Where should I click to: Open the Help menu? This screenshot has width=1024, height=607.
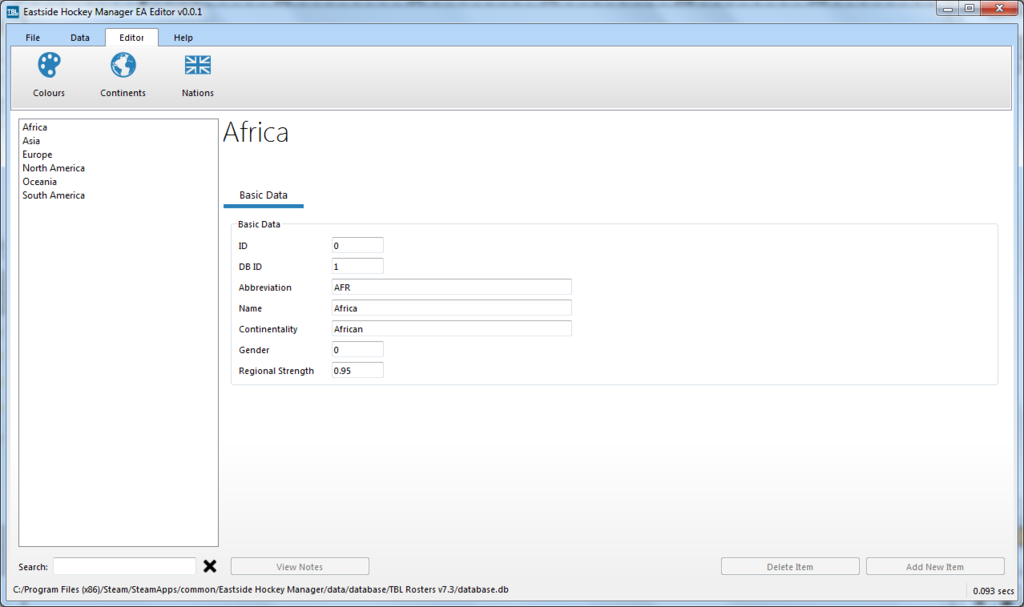183,38
